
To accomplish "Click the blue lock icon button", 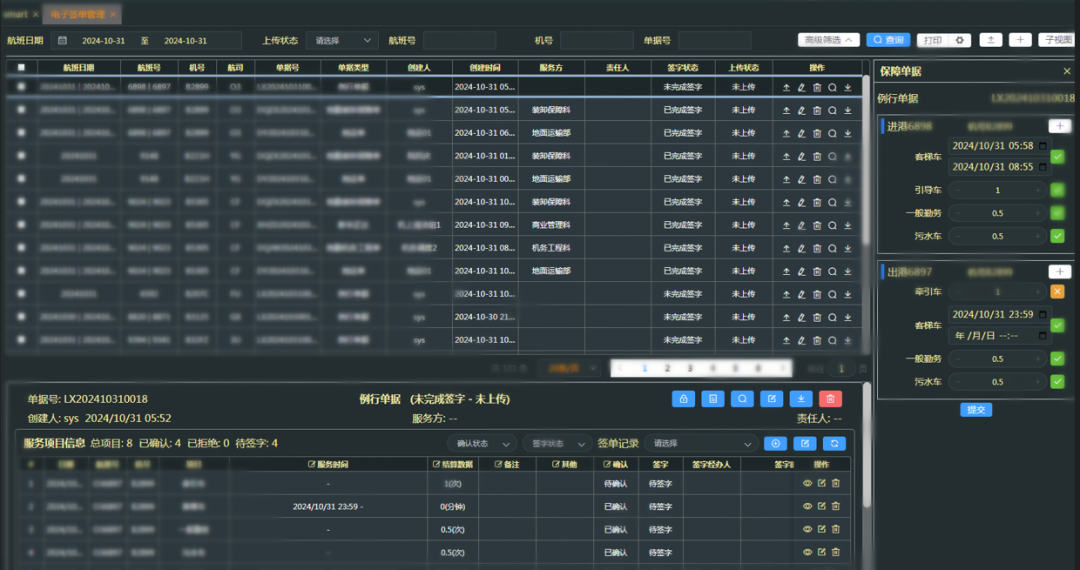I will (683, 398).
